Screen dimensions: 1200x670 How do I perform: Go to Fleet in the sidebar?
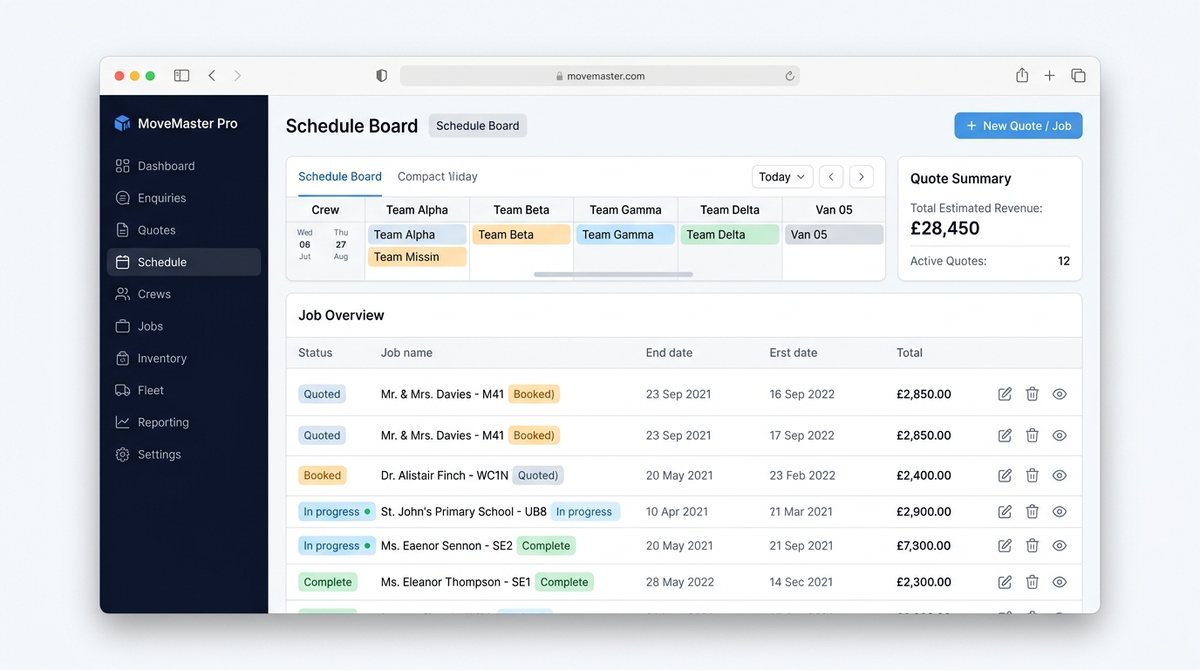(x=184, y=390)
